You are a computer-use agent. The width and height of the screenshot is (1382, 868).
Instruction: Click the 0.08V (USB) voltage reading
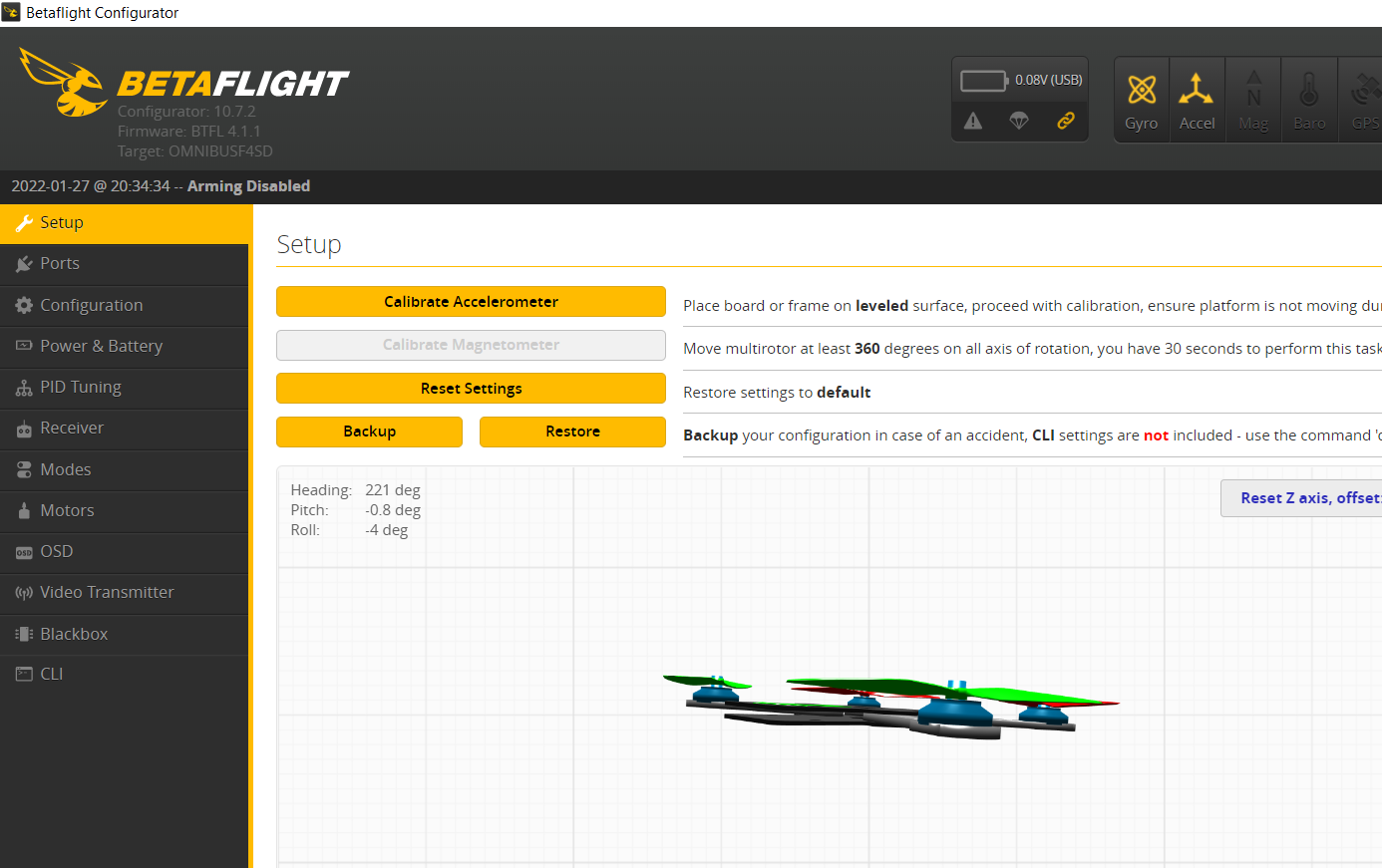1049,80
